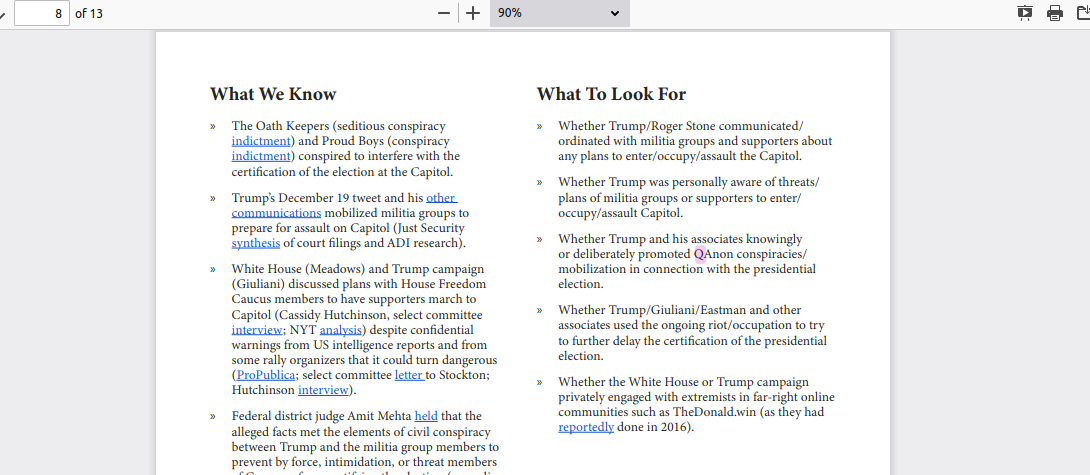The width and height of the screenshot is (1090, 475).
Task: Open the NYT 'analysis' link
Action: click(x=341, y=330)
